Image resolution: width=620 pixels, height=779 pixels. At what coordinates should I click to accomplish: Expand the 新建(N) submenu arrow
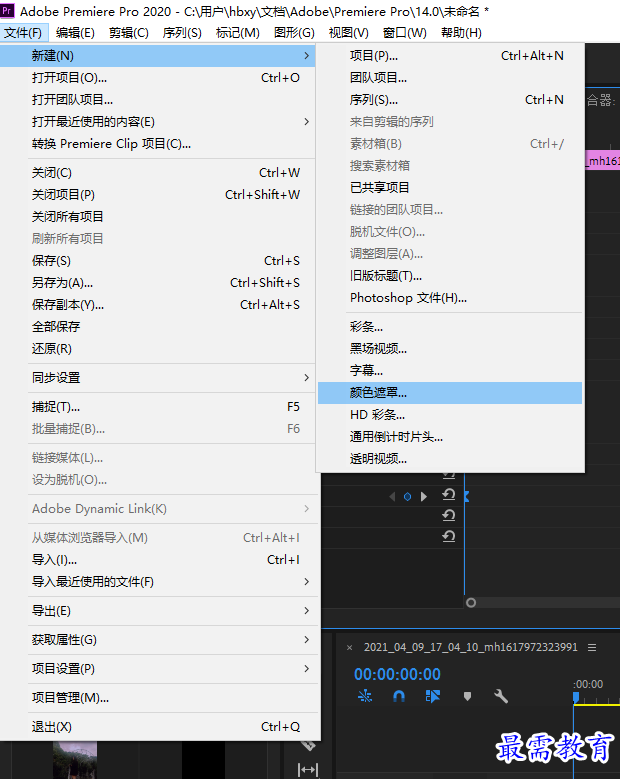point(307,56)
